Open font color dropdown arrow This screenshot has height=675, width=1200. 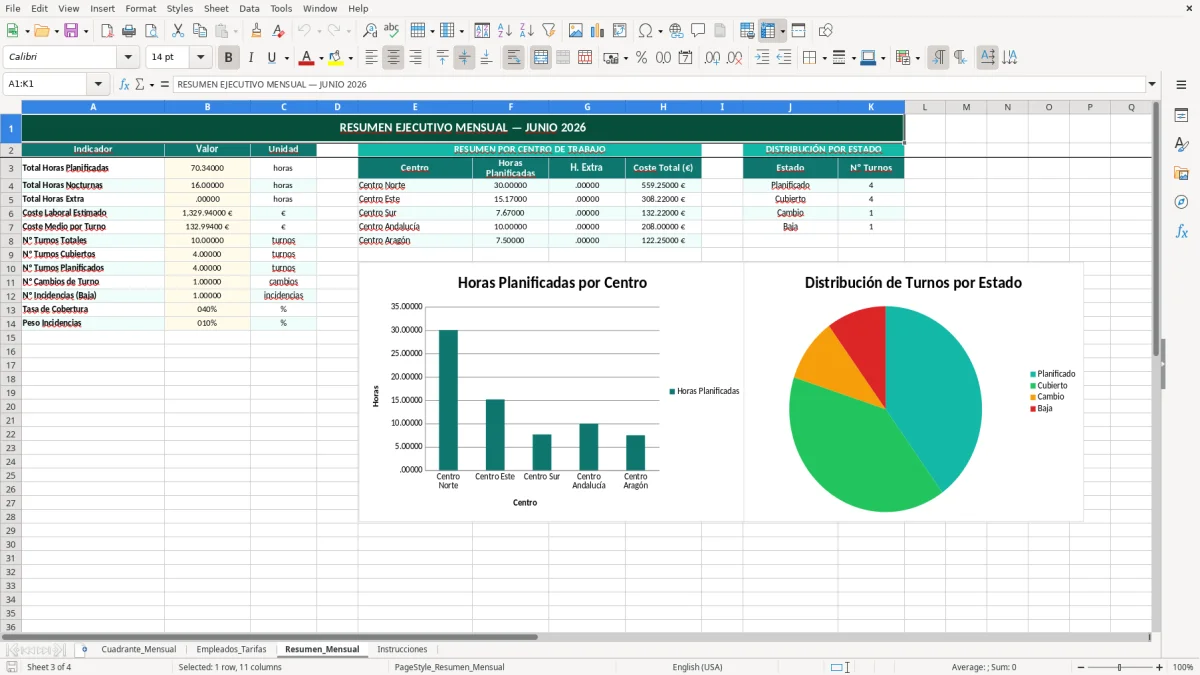point(321,58)
